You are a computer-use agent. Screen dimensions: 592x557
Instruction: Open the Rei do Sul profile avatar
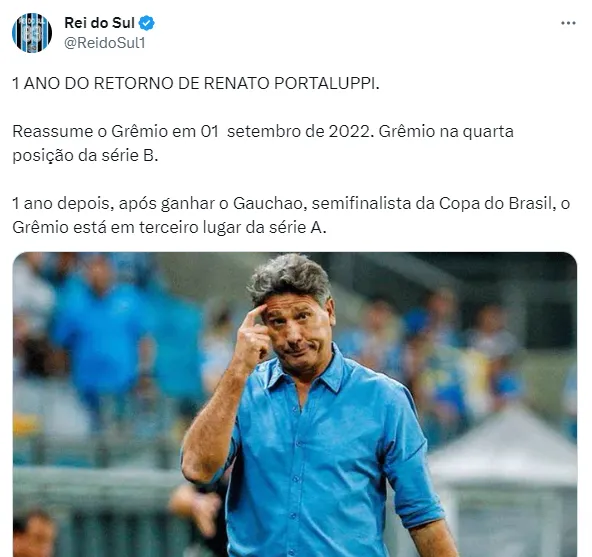(32, 33)
